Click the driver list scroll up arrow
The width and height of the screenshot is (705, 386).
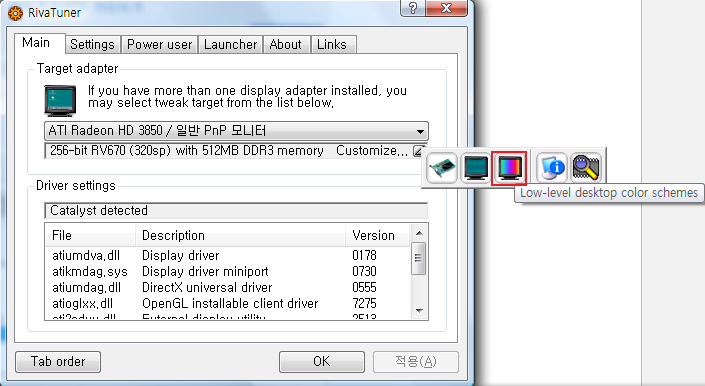pyautogui.click(x=419, y=233)
